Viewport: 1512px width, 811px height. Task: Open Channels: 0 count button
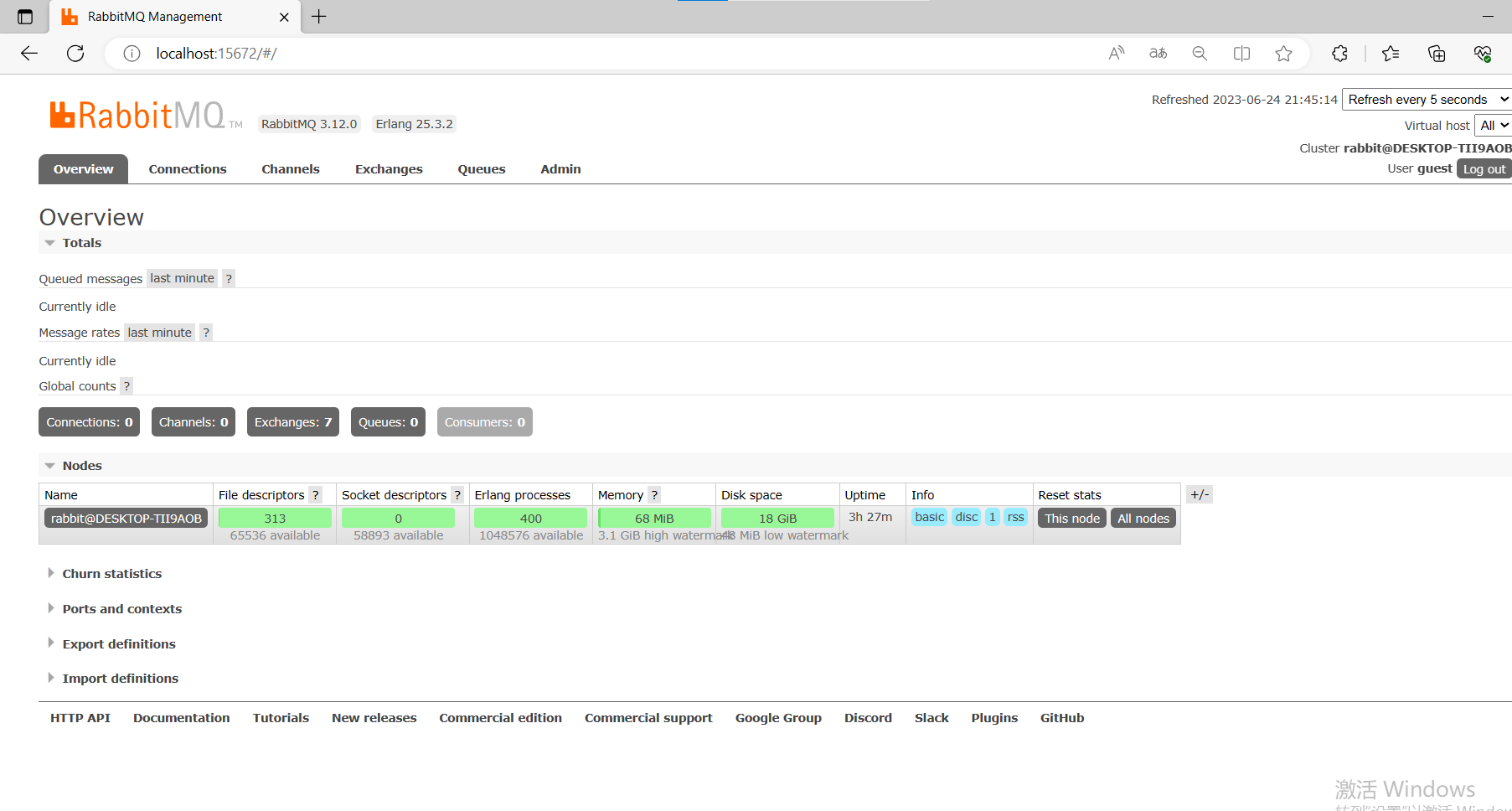[194, 422]
